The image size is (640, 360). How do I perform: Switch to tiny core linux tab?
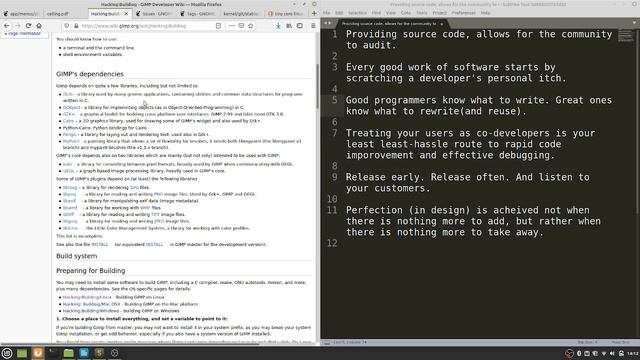tap(286, 13)
